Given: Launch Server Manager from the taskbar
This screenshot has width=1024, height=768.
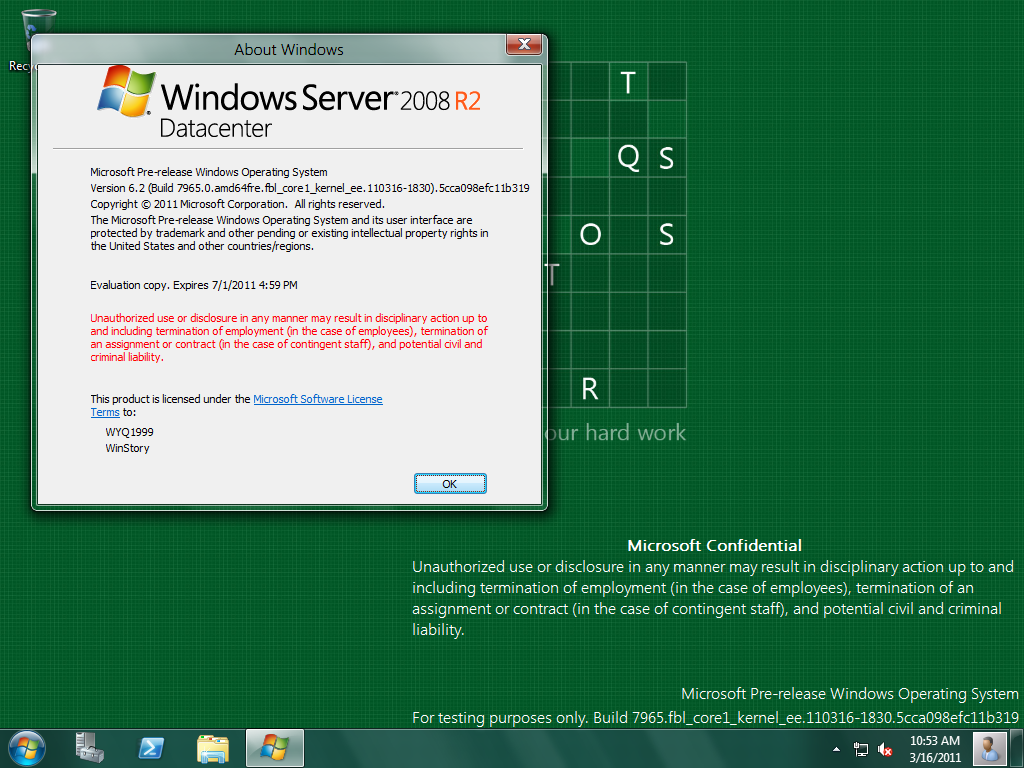Looking at the screenshot, I should [89, 747].
